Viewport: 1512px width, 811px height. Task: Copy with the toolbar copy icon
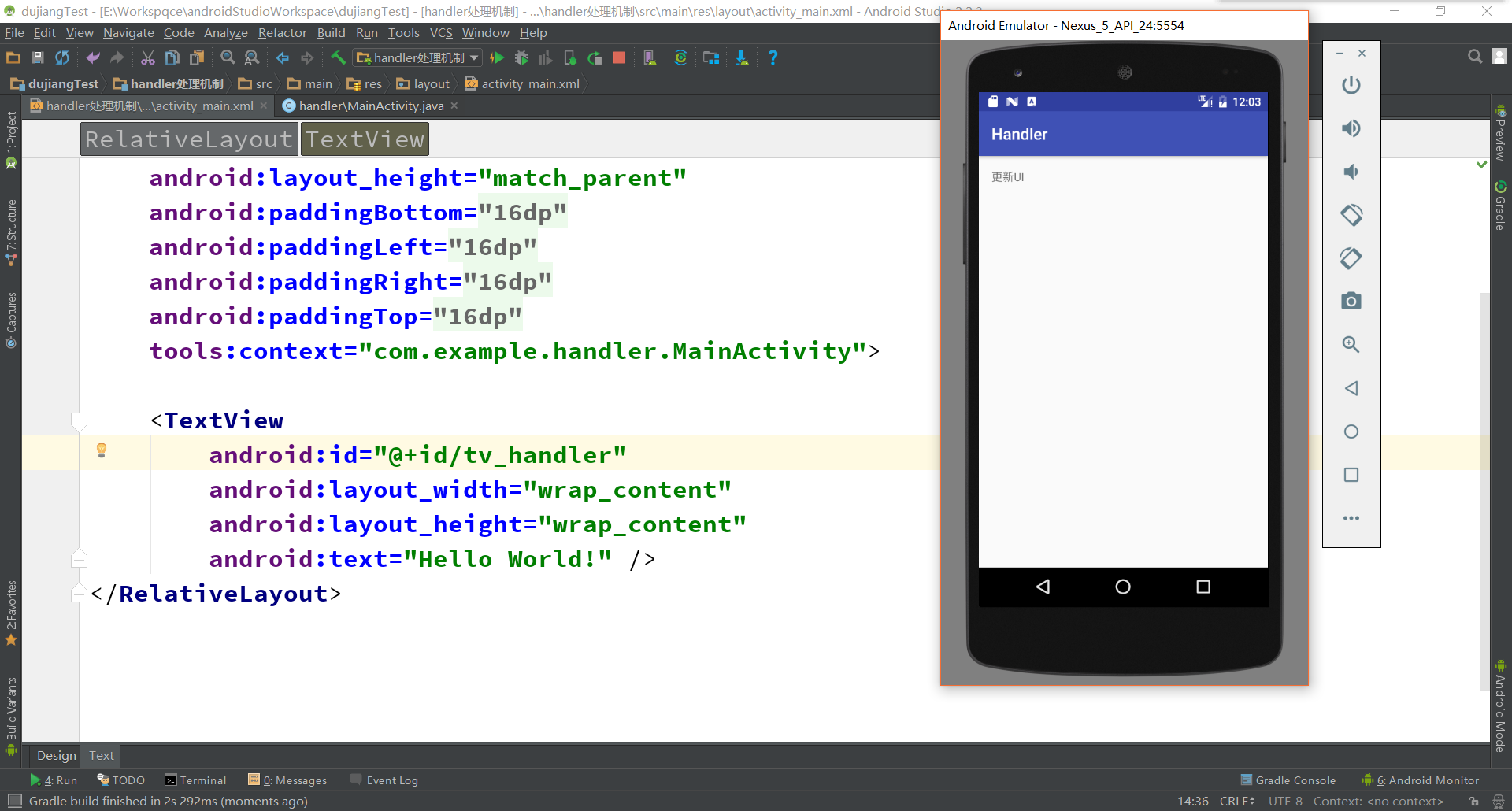point(172,57)
